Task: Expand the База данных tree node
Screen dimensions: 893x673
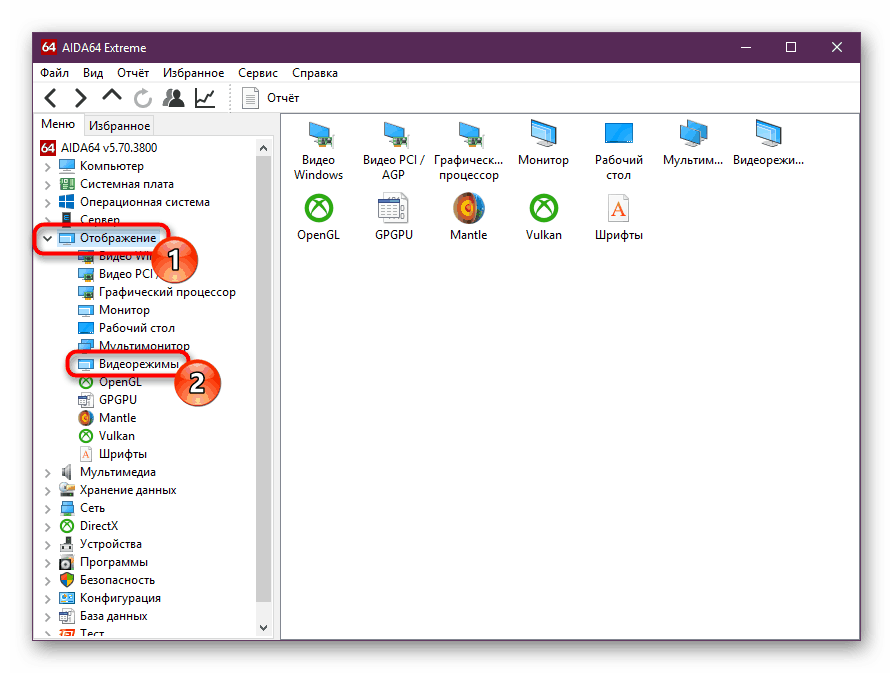Action: (x=48, y=617)
